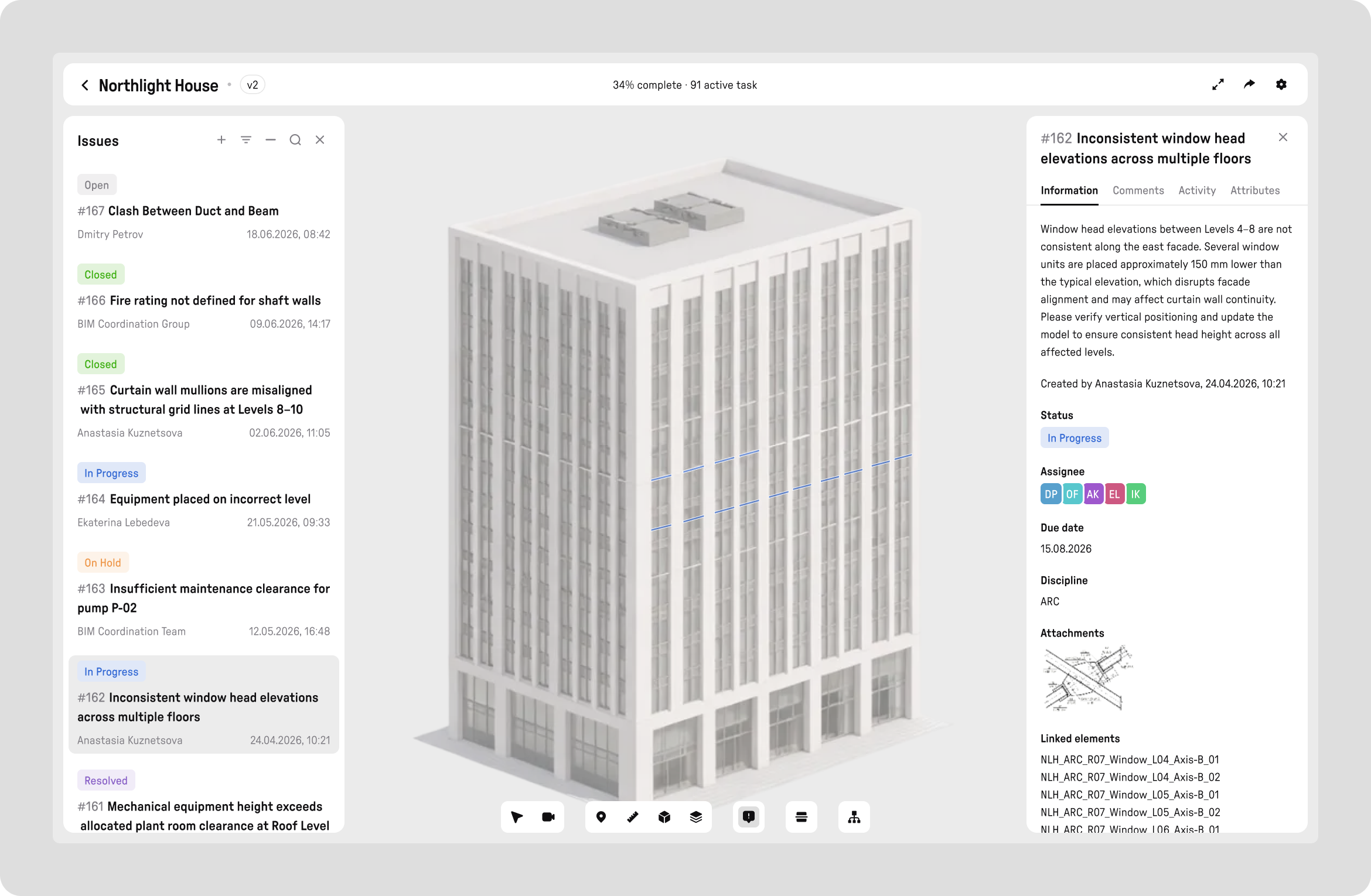Select the pointer tool in bottom toolbar
Screen dimensions: 1371x896
pyautogui.click(x=517, y=817)
